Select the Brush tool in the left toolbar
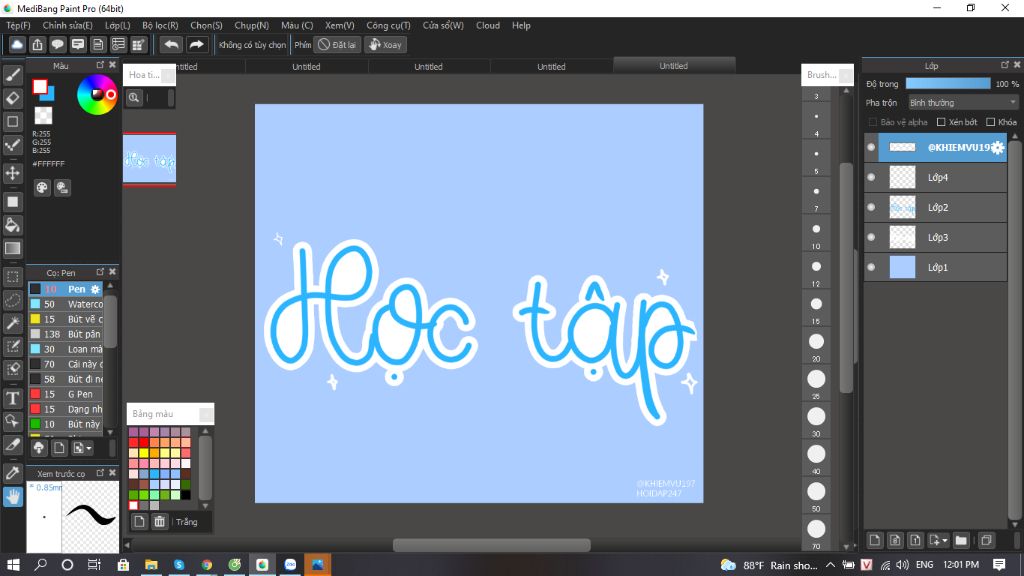The image size is (1024, 576). (x=12, y=74)
